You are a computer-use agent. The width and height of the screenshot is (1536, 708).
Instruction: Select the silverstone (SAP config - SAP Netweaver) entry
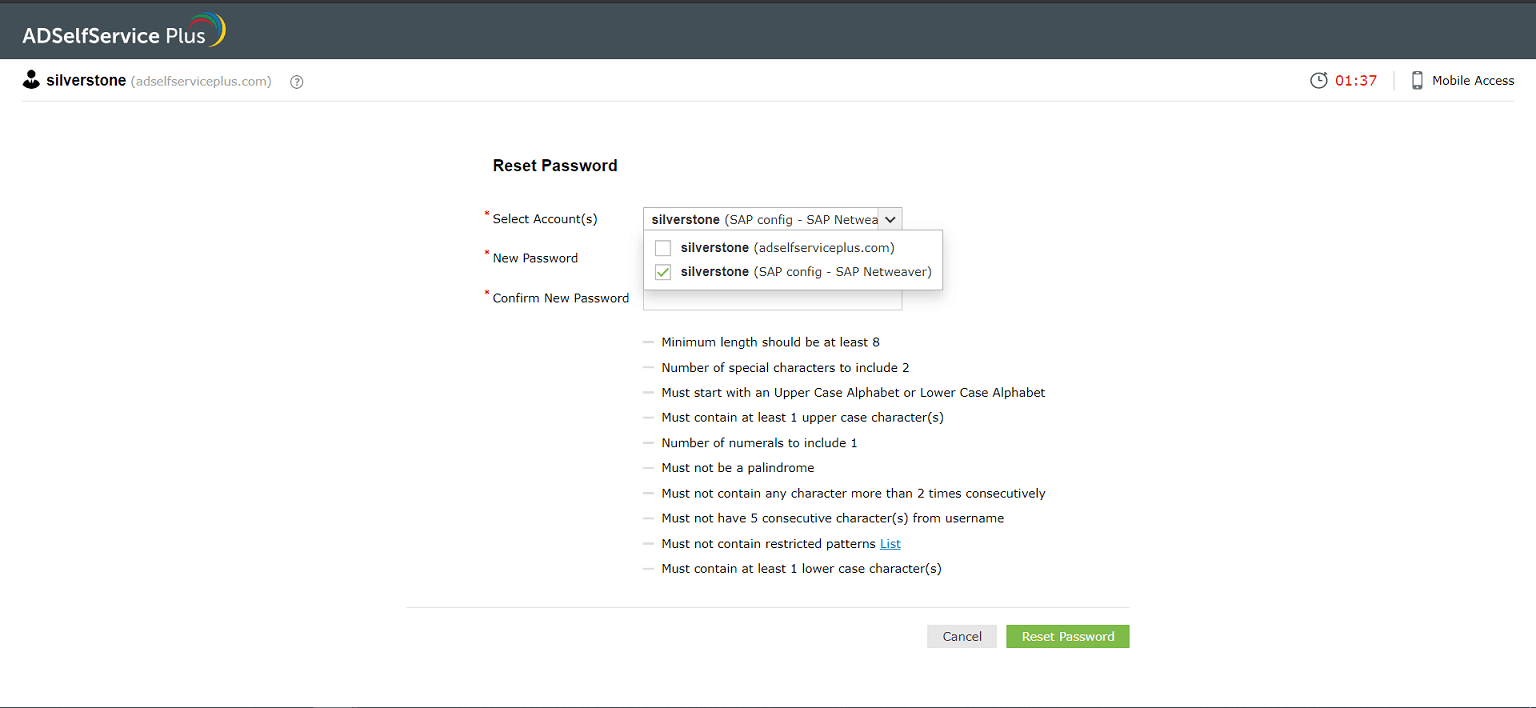[x=805, y=272]
